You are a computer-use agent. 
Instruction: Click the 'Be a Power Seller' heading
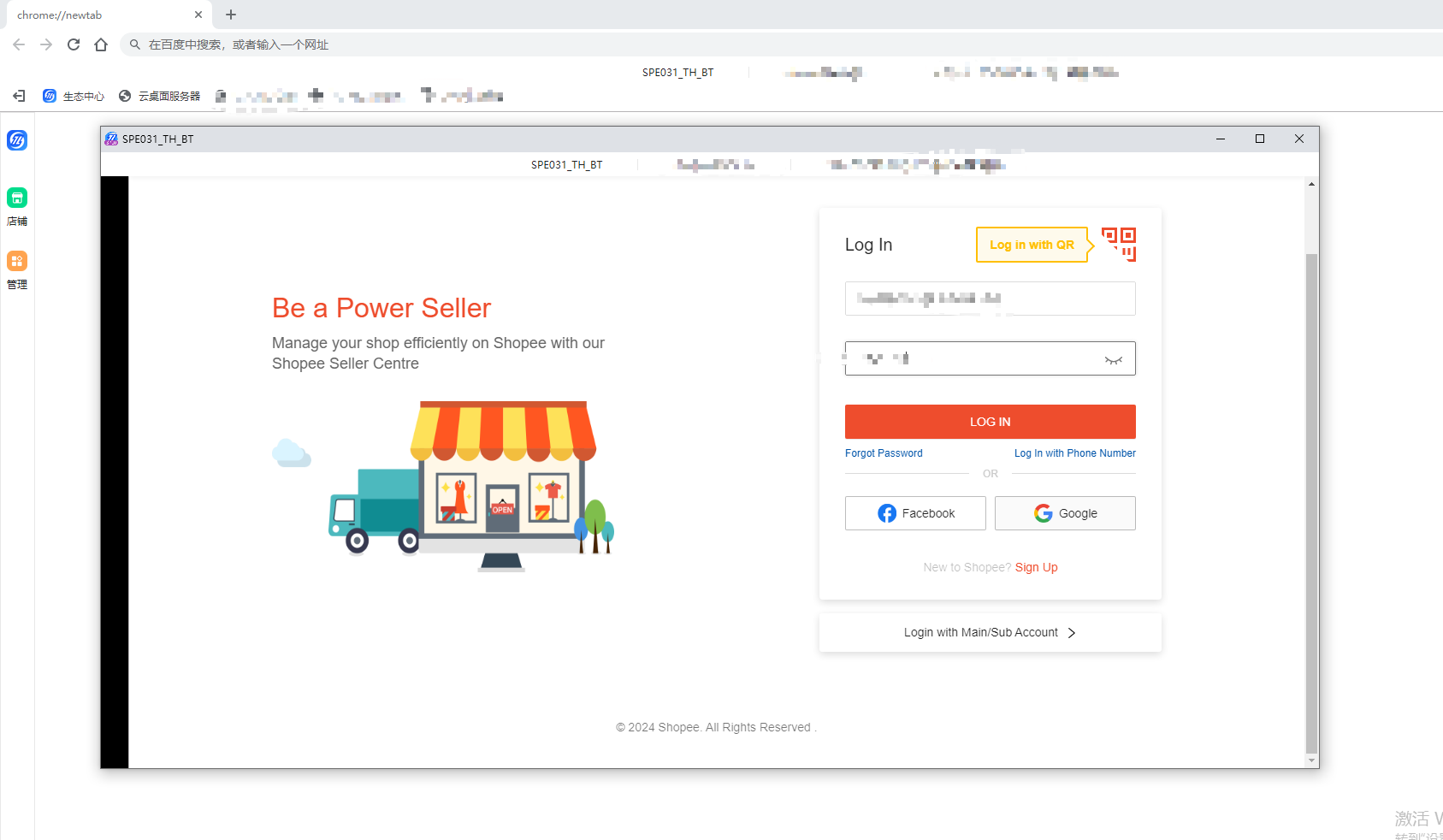click(x=381, y=308)
